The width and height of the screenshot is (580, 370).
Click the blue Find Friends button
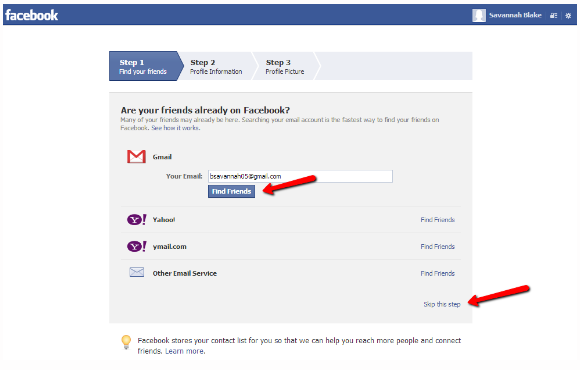click(232, 191)
